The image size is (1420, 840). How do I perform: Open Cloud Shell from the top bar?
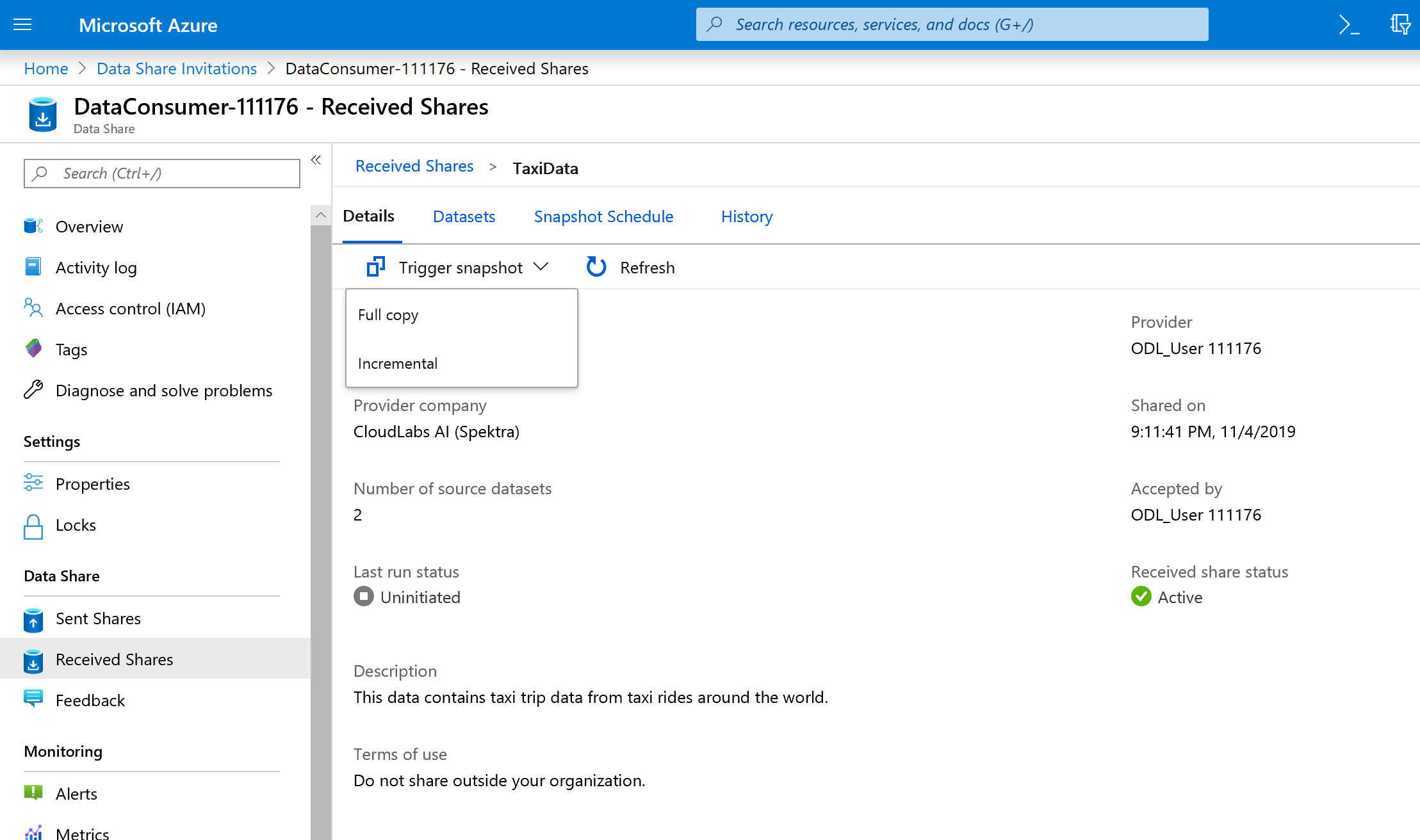point(1350,24)
